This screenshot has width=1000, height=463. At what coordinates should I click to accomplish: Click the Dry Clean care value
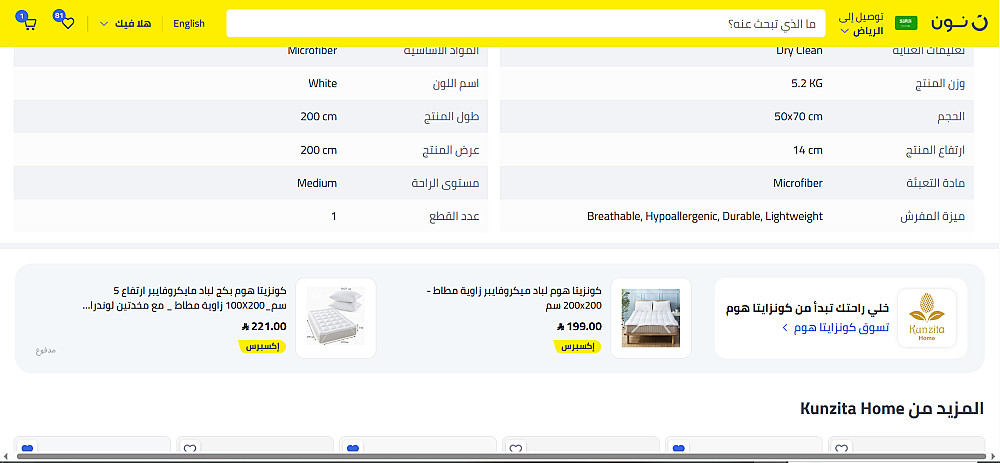(799, 50)
